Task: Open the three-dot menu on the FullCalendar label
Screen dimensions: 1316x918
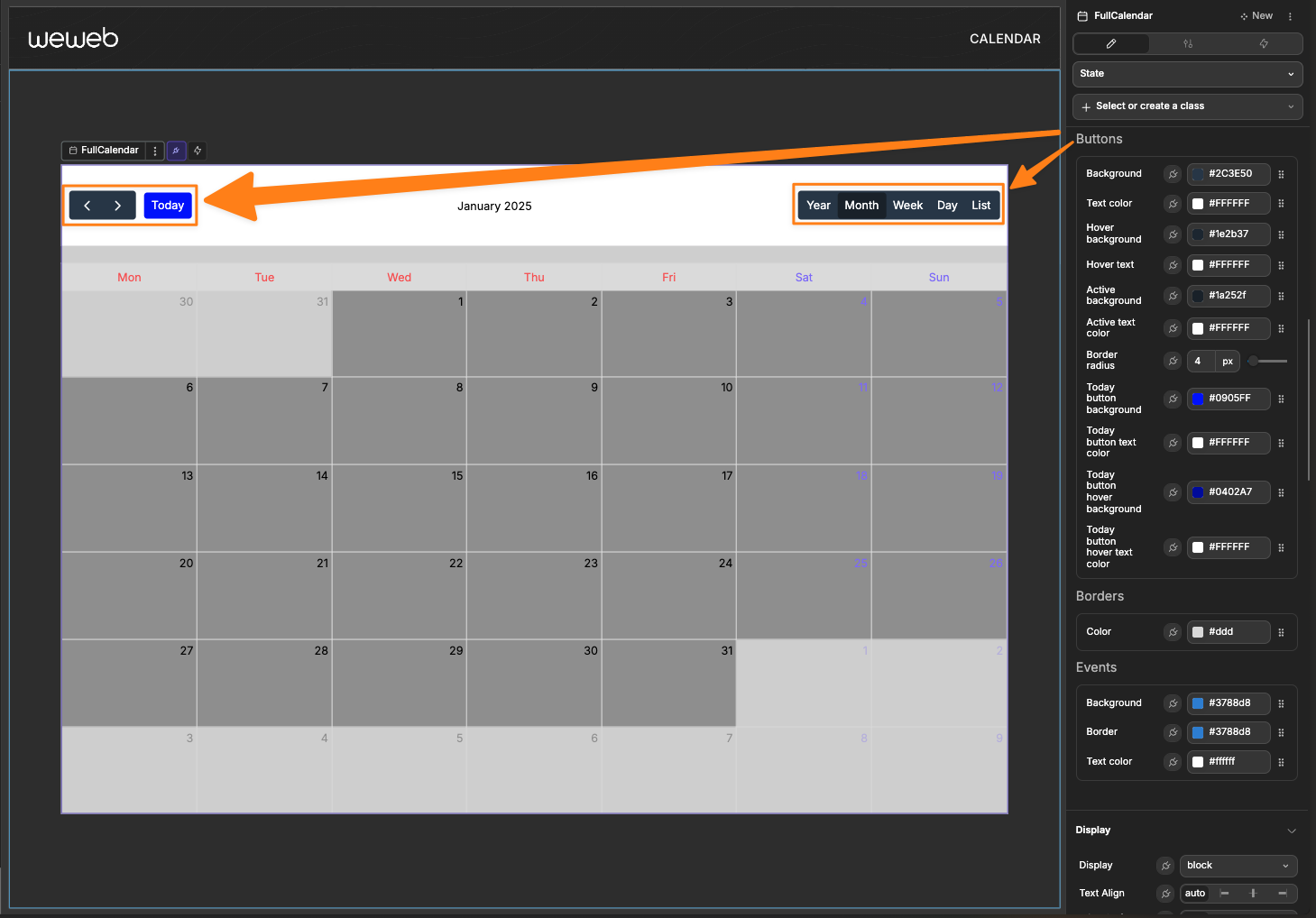Action: [x=155, y=151]
